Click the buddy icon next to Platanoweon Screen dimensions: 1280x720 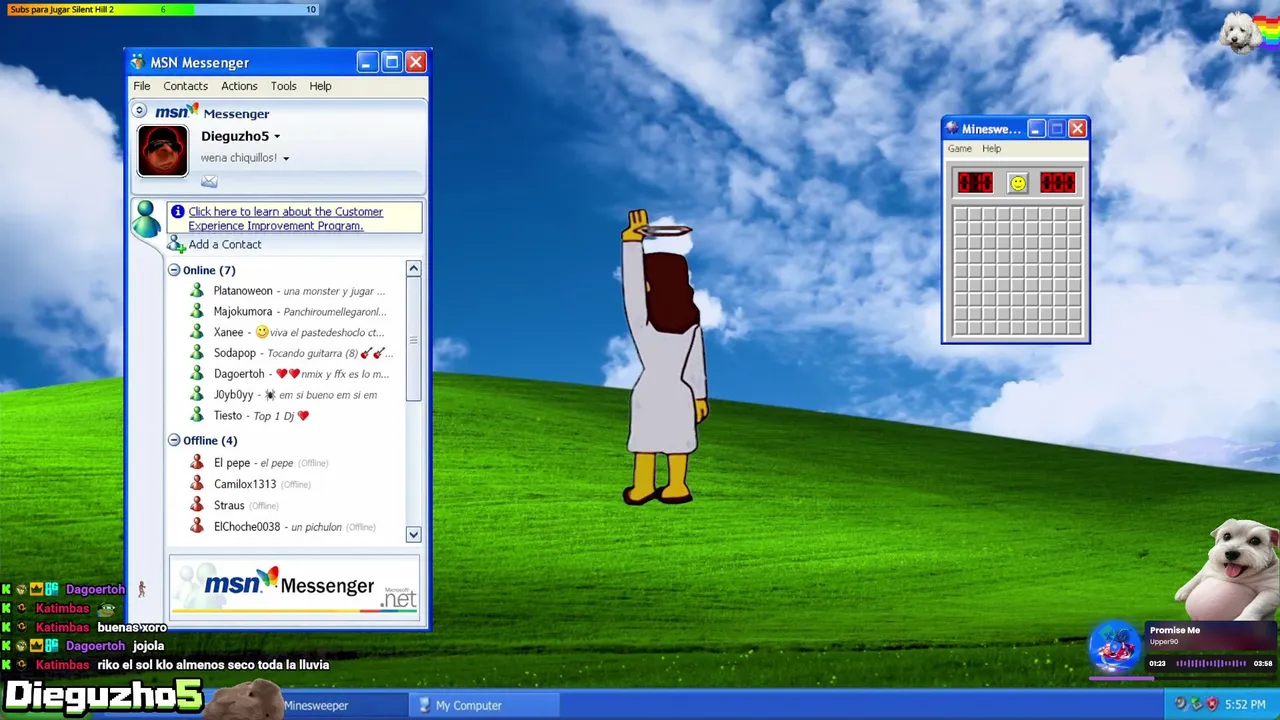197,291
